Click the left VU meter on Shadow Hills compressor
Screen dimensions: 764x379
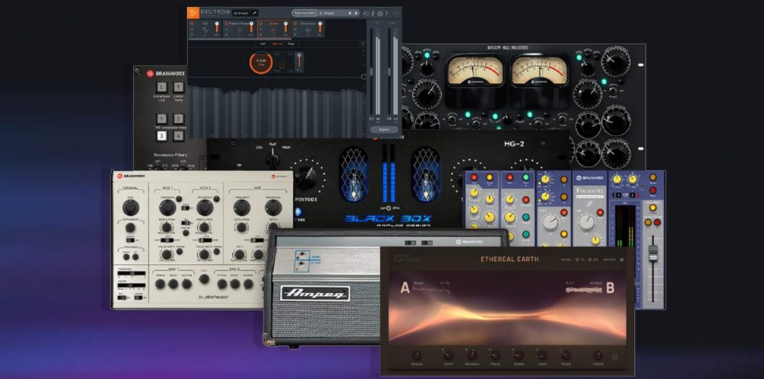pyautogui.click(x=475, y=71)
